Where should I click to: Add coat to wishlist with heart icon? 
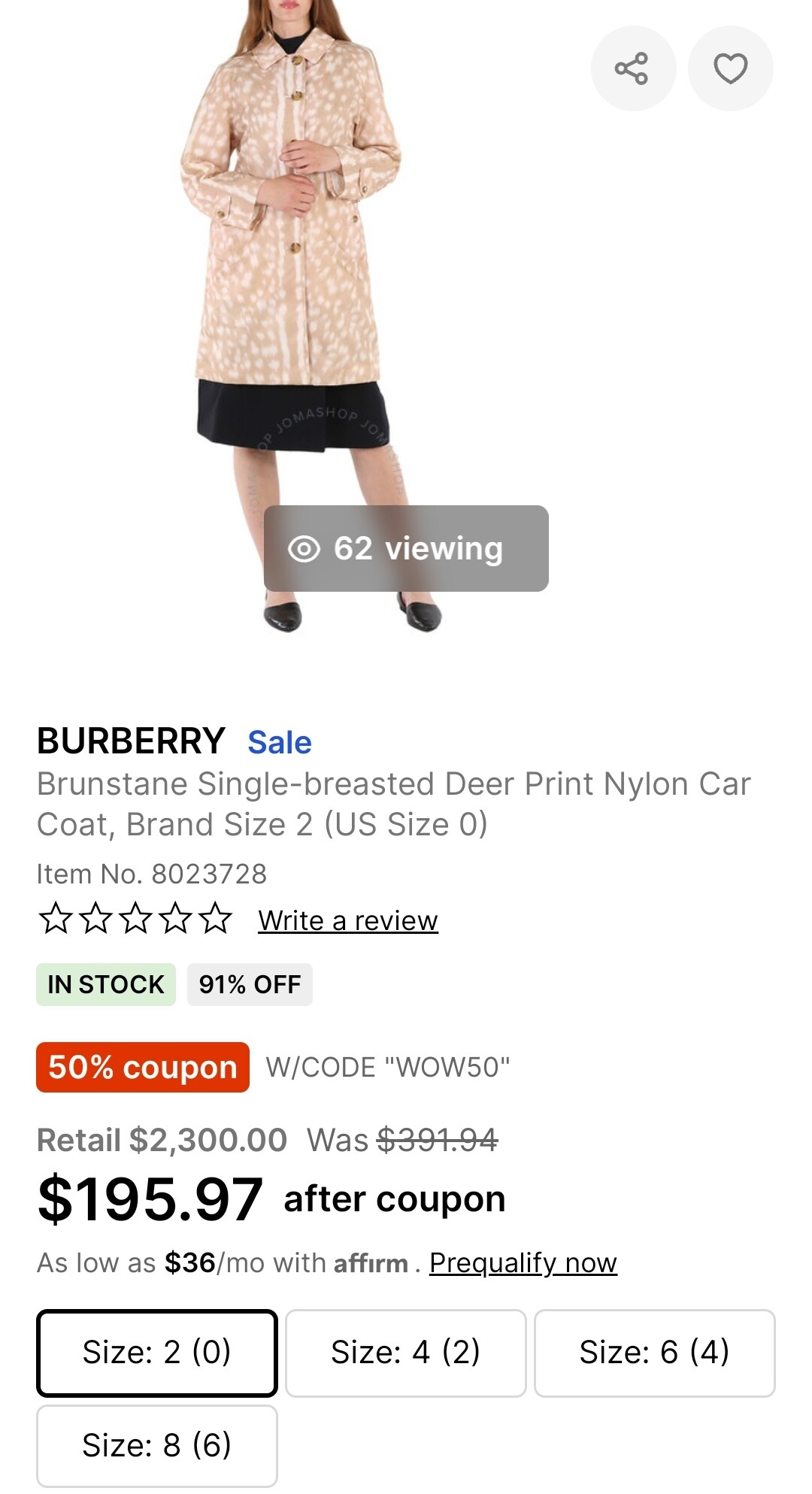(x=730, y=68)
